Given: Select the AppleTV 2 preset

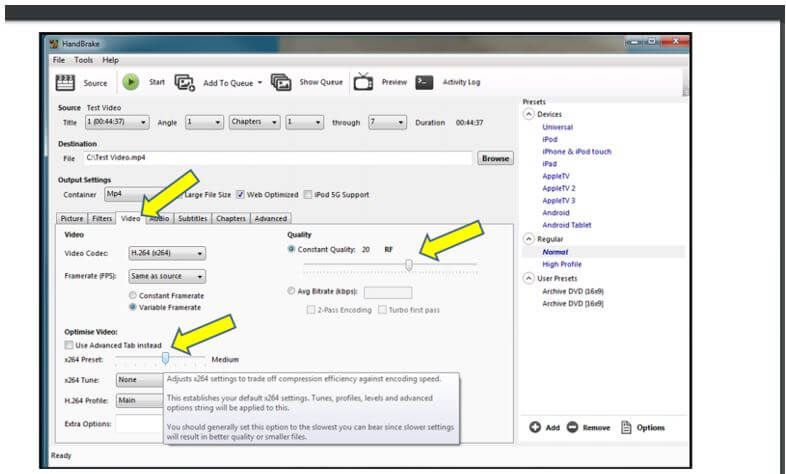Looking at the screenshot, I should pyautogui.click(x=558, y=188).
